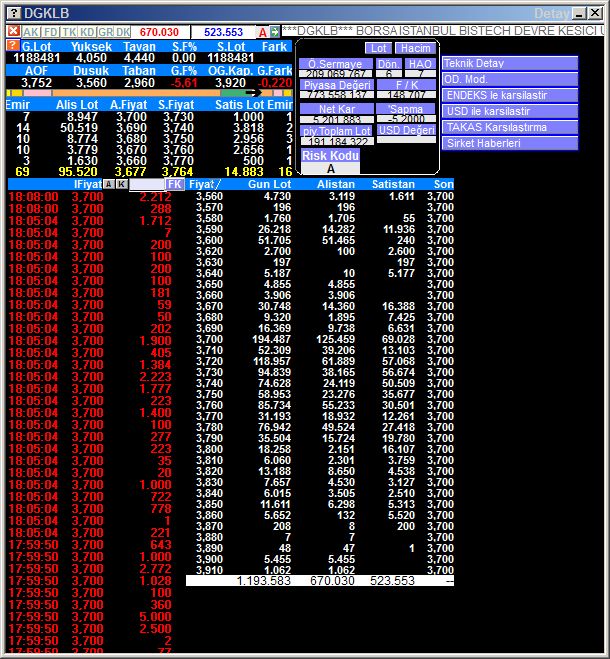610x659 pixels.
Task: Click the yellow total 95.520 bid lot value
Action: pos(78,171)
